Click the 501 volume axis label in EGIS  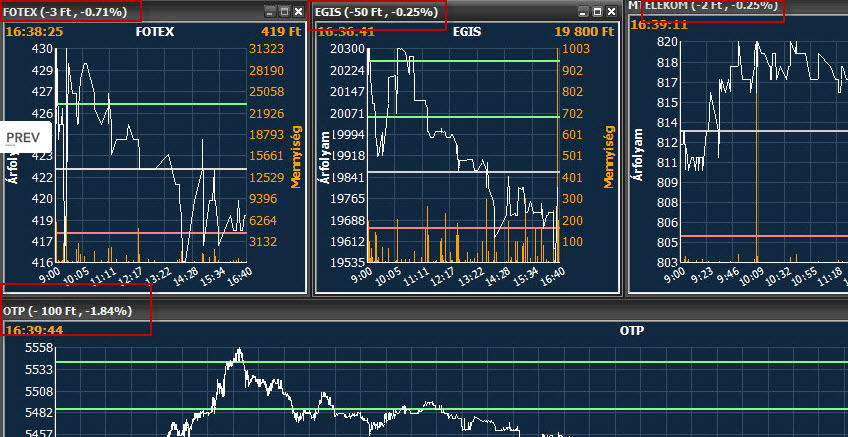573,156
